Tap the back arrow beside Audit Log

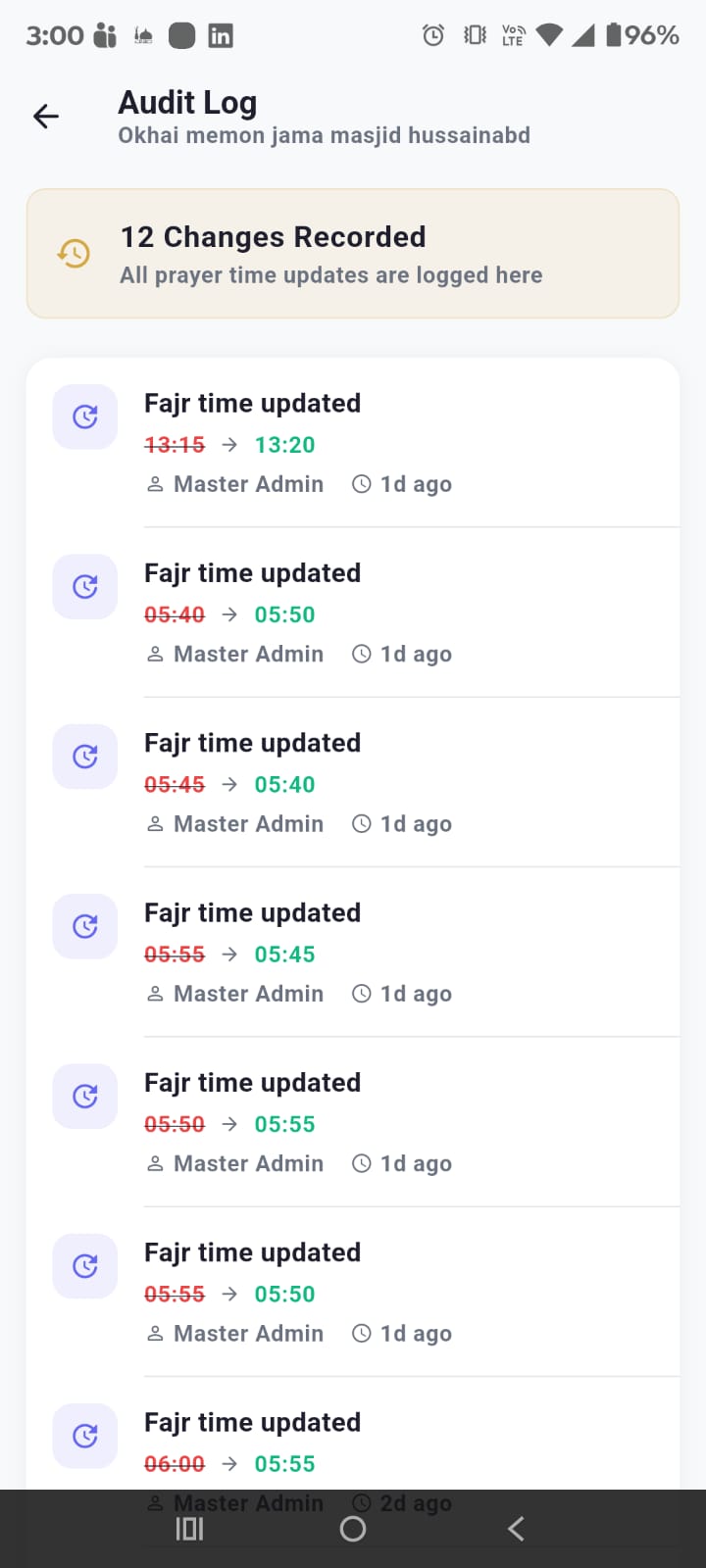coord(45,116)
